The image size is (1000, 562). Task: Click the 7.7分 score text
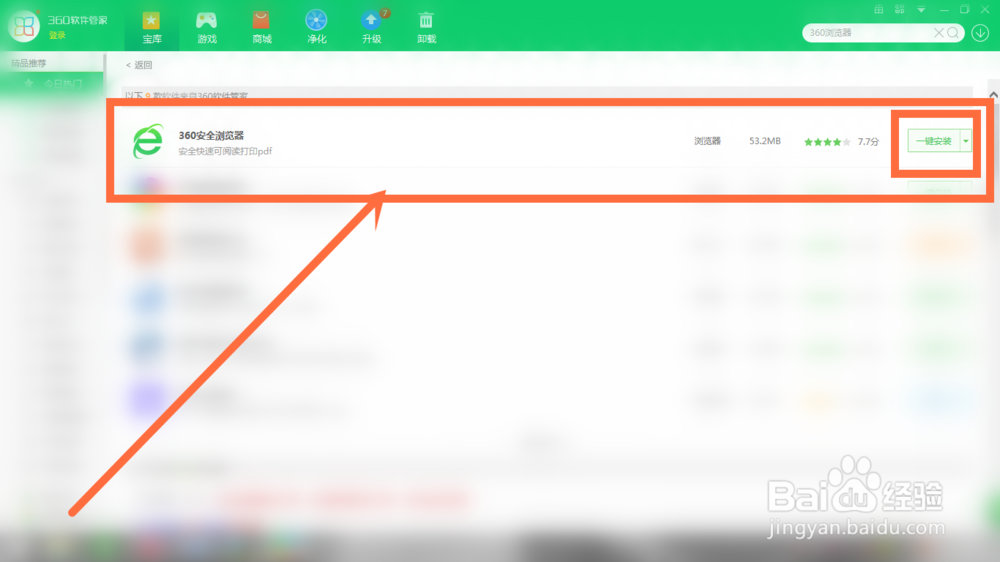click(868, 142)
